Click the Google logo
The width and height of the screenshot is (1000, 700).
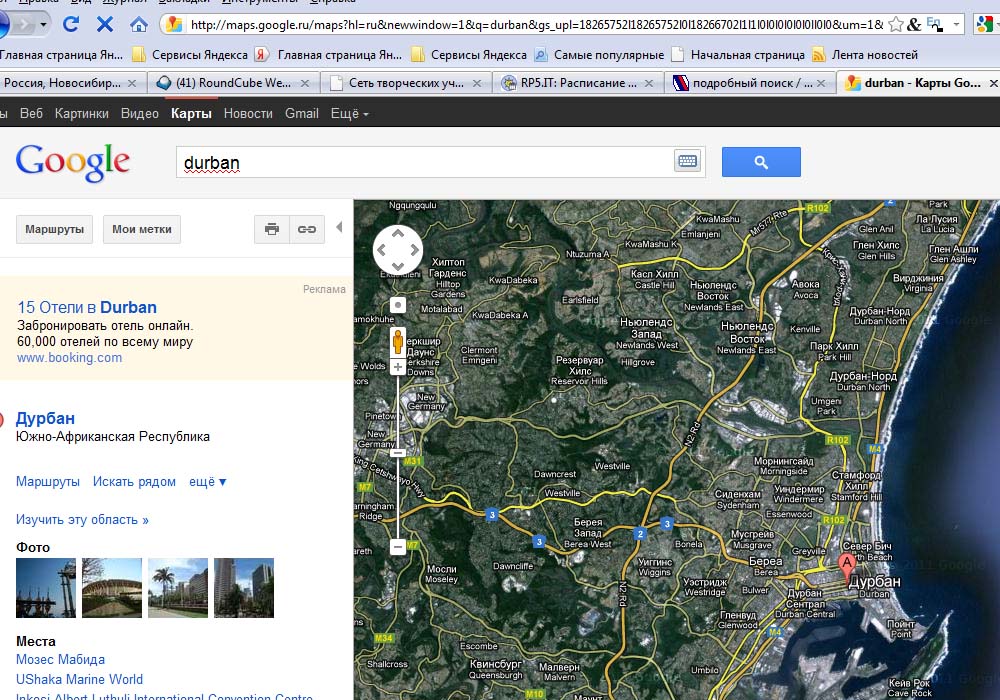(x=73, y=162)
